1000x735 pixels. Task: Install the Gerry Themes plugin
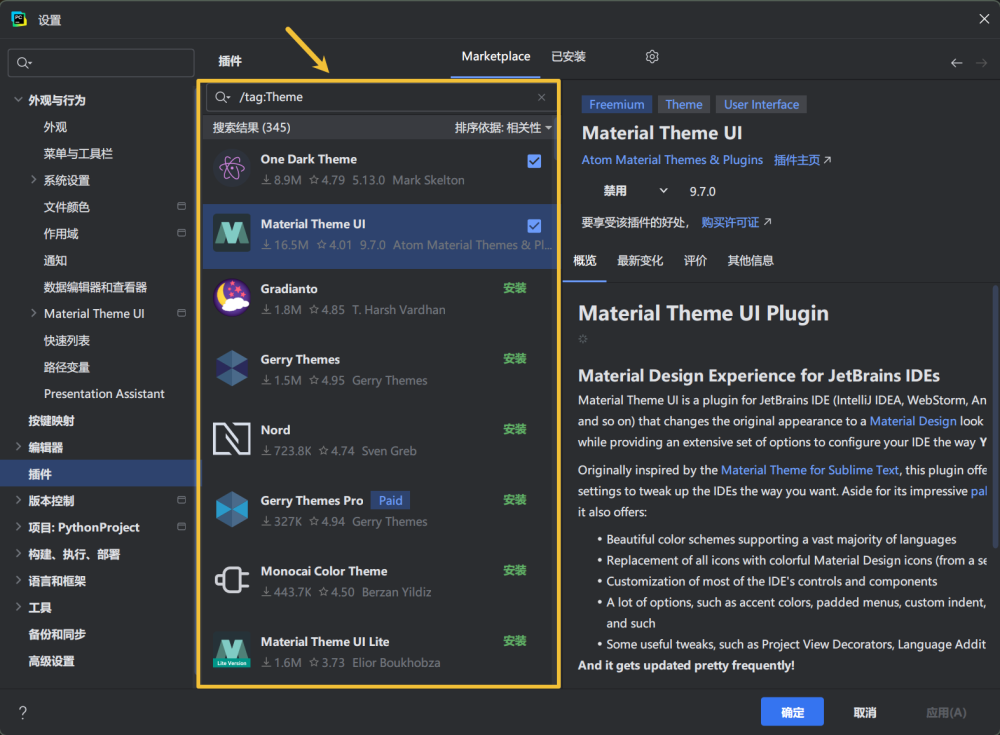(514, 359)
